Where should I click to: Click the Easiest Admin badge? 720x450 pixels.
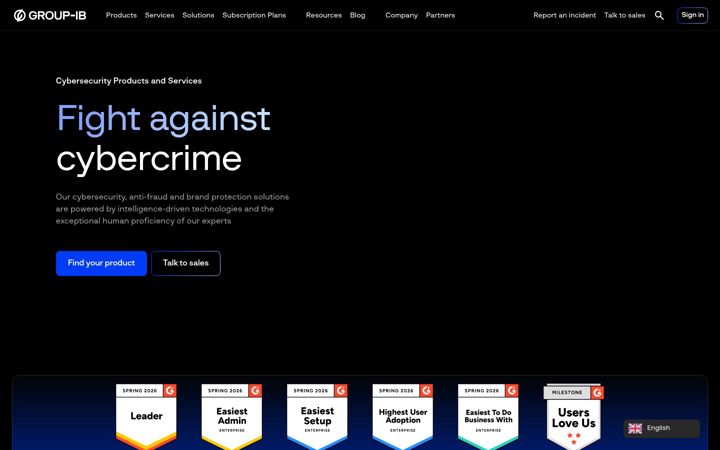tap(231, 416)
